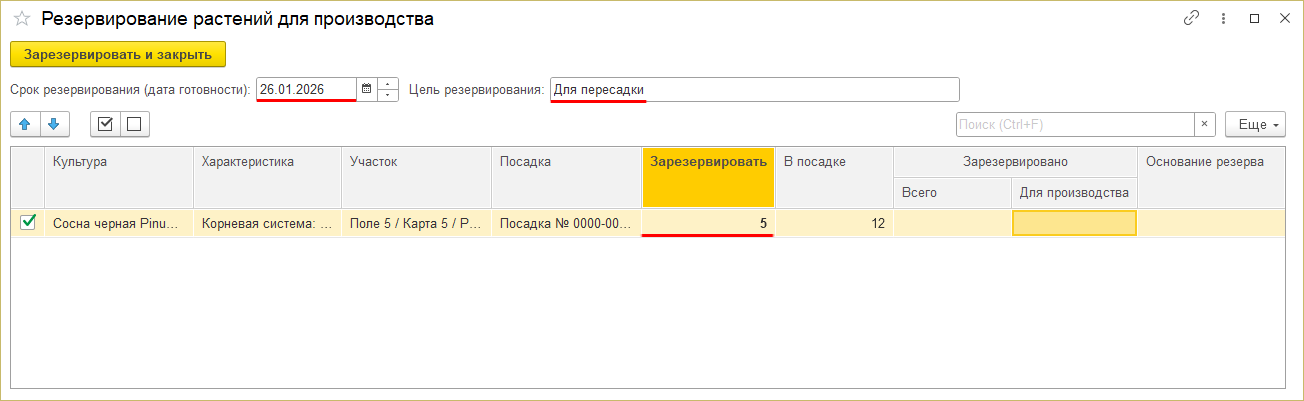
Task: Click Для производства subcolumn header
Action: (1075, 193)
